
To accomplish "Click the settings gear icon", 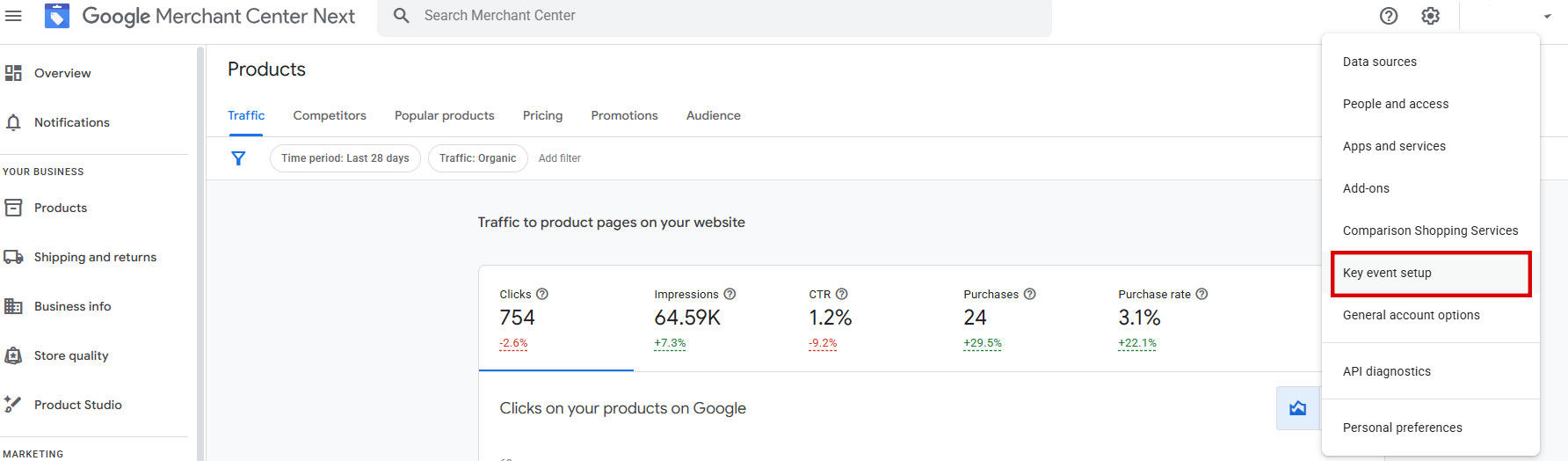I will [1431, 16].
